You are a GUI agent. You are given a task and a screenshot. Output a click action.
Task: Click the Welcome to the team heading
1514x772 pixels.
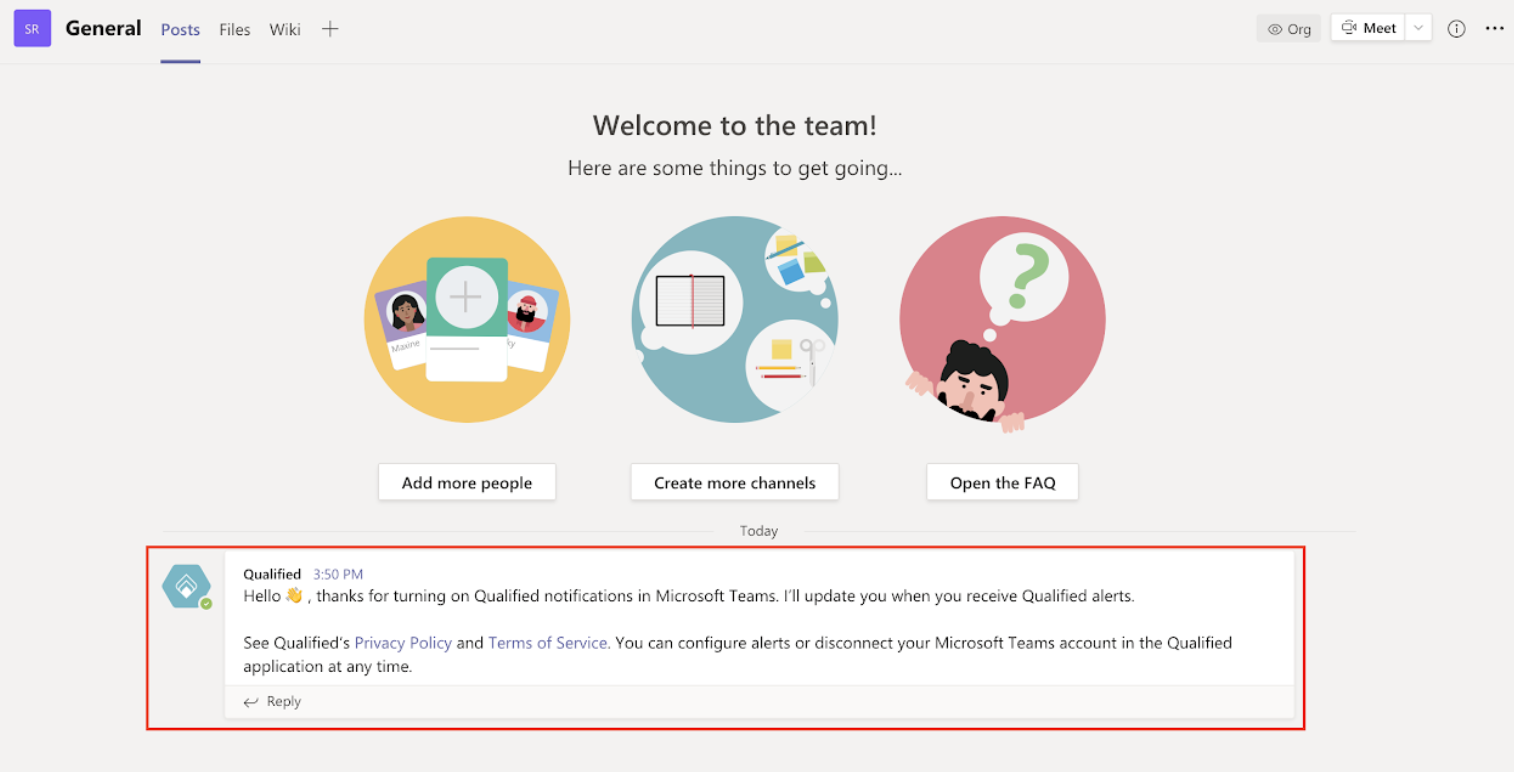pyautogui.click(x=735, y=125)
